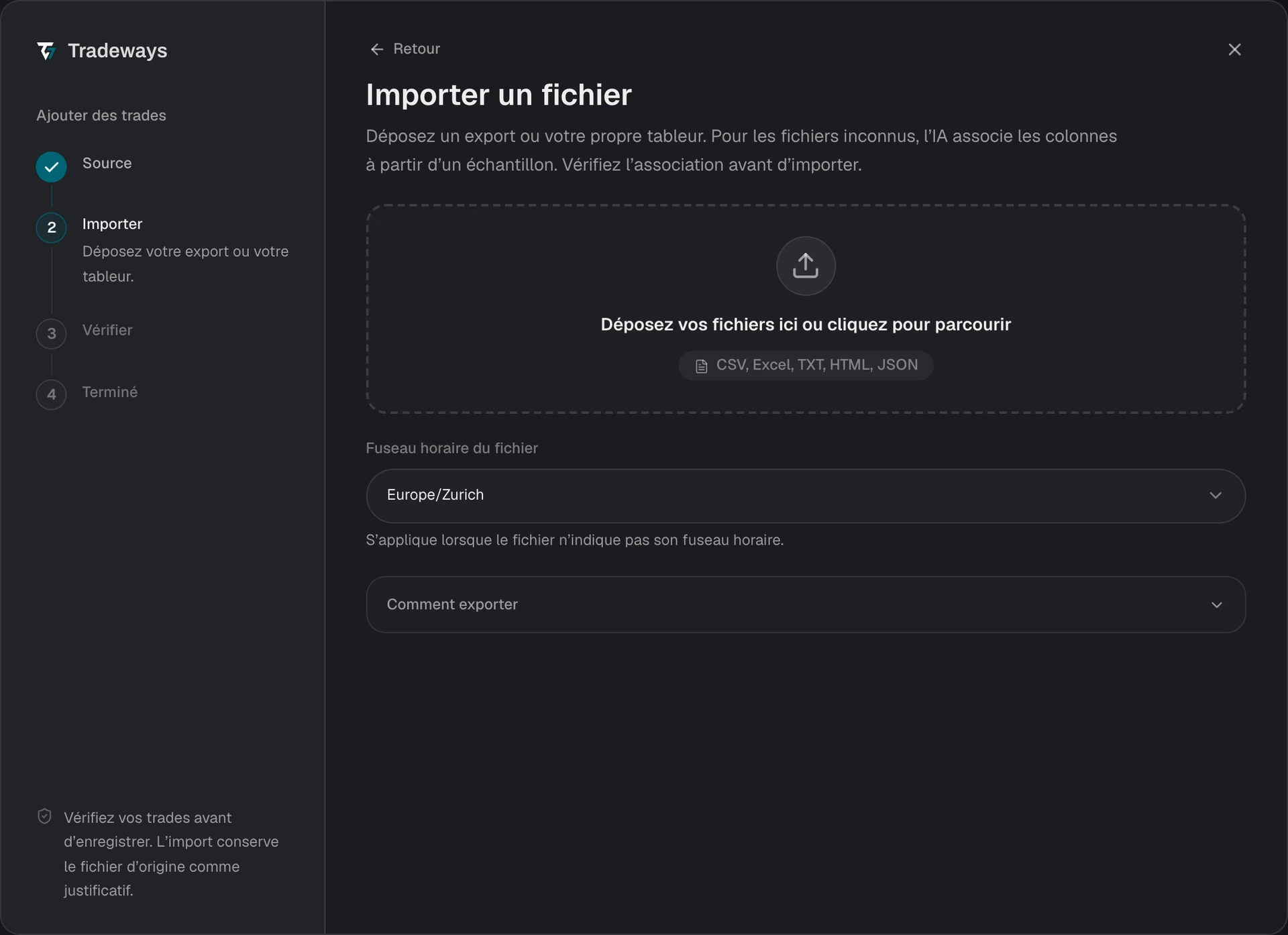
Task: Click the step 2 circle for Importer
Action: pos(51,228)
